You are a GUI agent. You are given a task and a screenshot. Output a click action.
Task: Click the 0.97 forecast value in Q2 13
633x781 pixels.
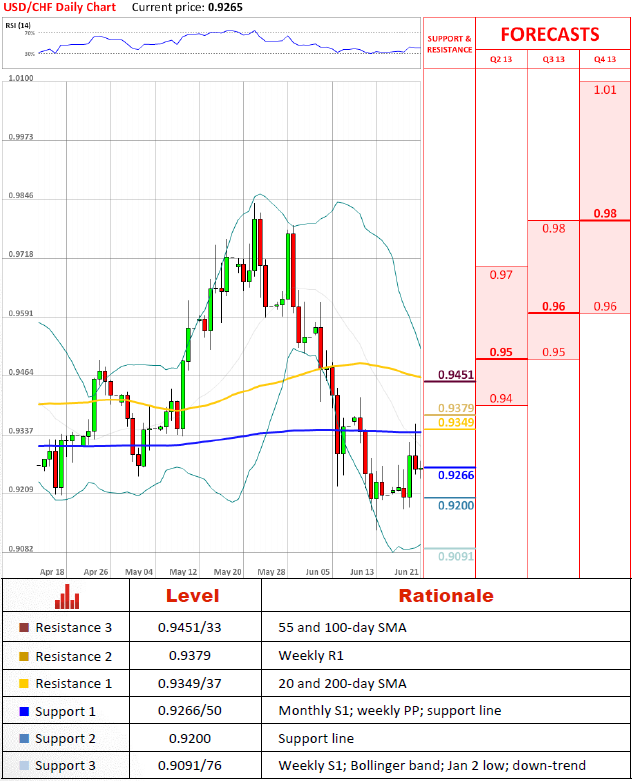point(501,275)
